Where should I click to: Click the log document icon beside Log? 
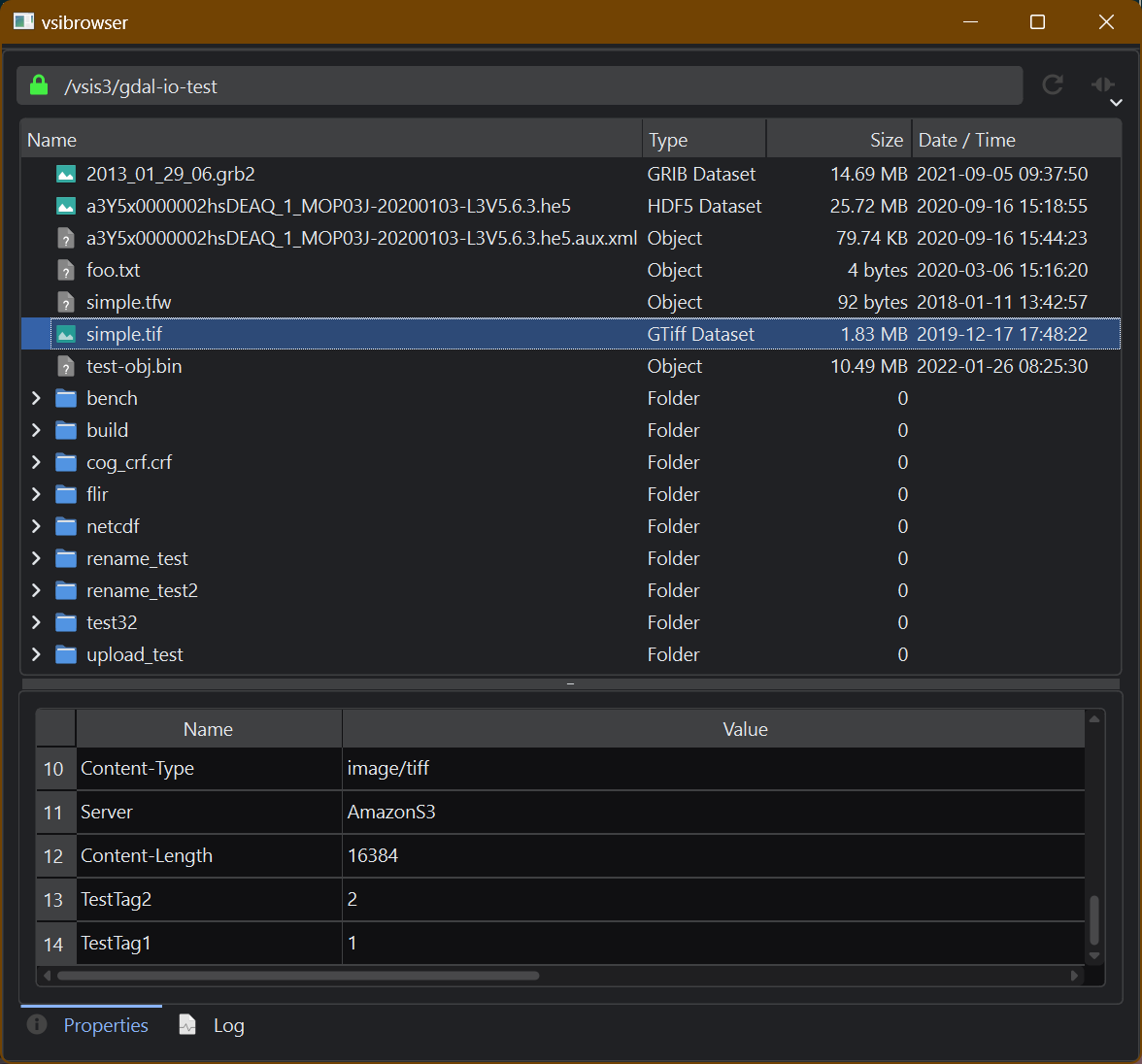tap(186, 1024)
